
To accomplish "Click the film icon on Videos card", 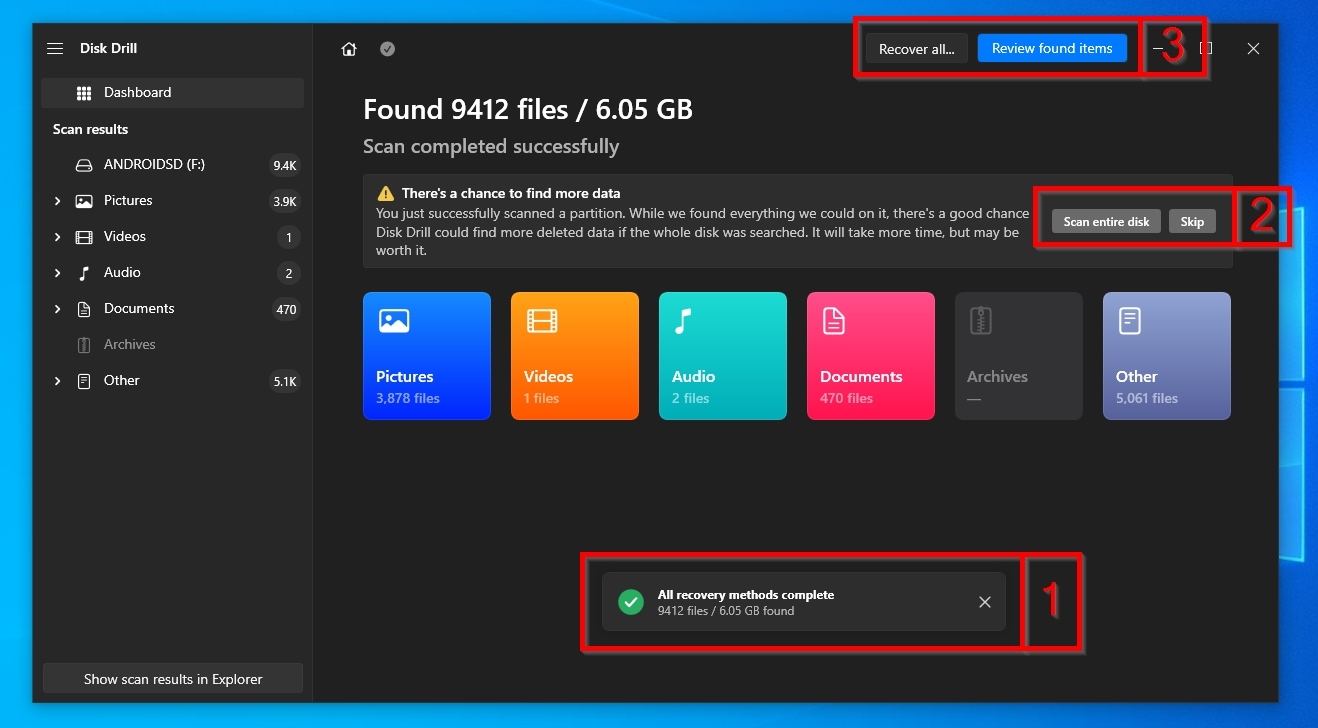I will tap(542, 321).
